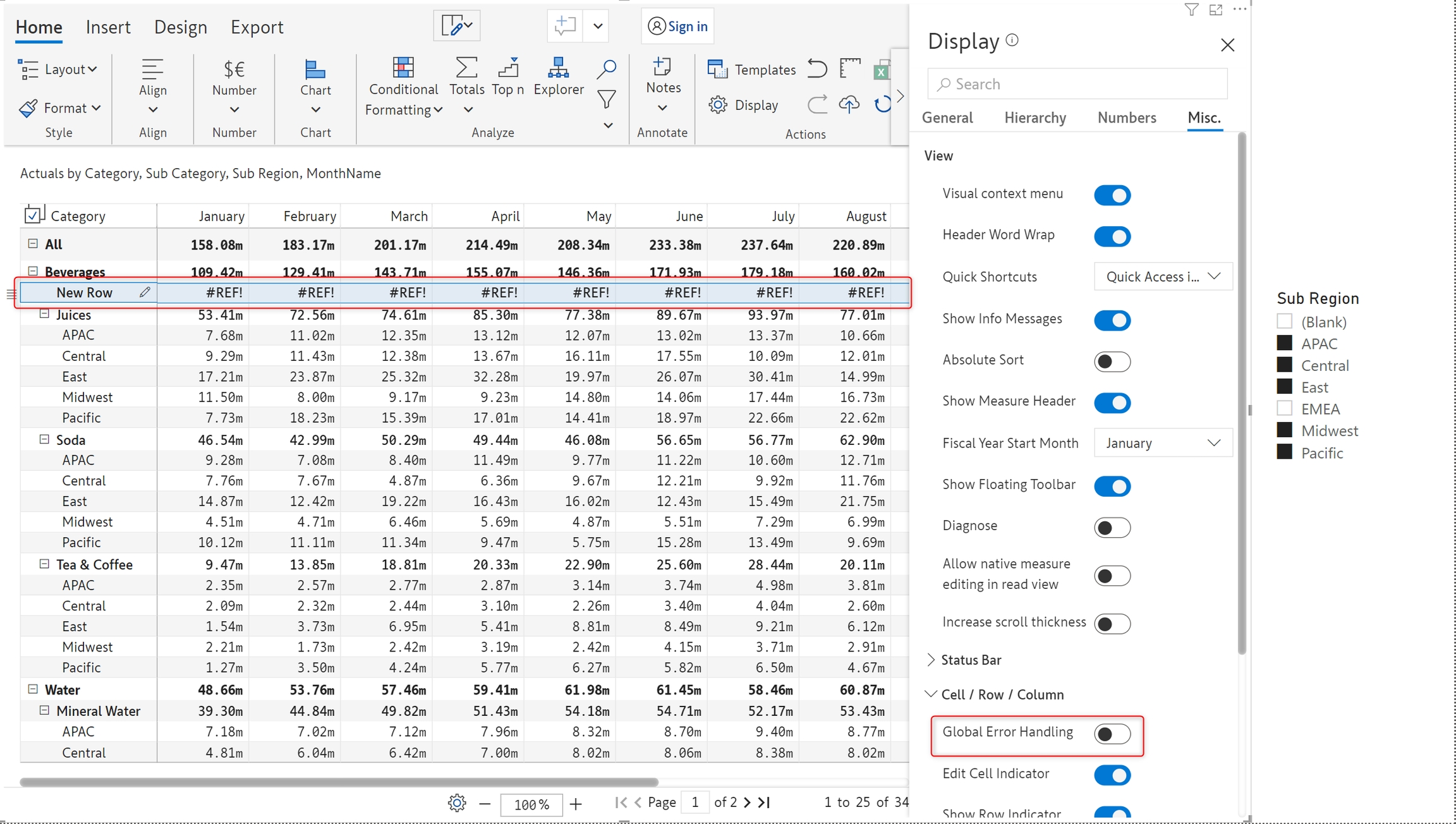The image size is (1456, 824).
Task: Open the Fiscal Year Start Month dropdown
Action: 1162,443
